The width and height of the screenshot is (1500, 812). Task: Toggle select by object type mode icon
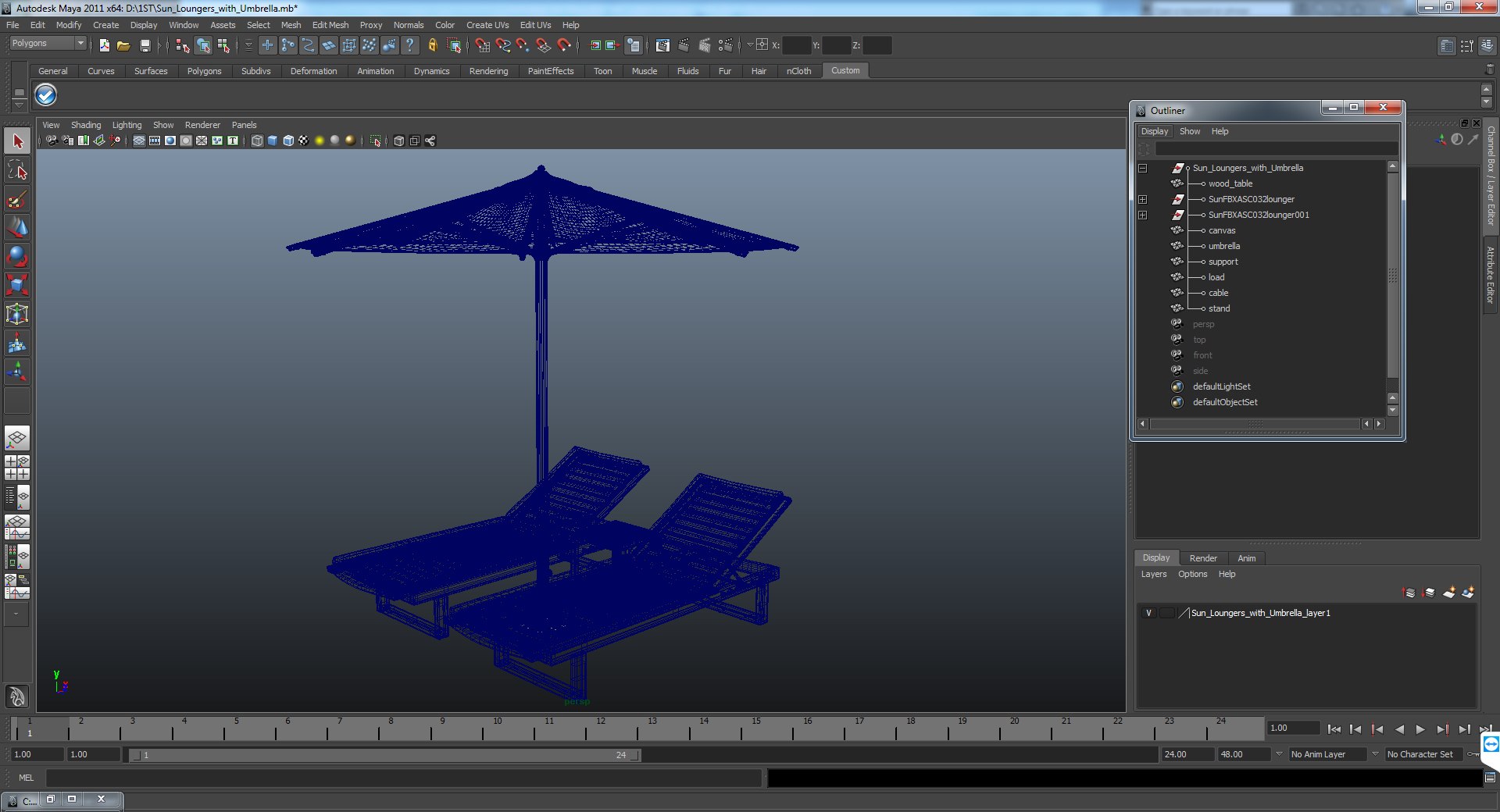pos(203,45)
